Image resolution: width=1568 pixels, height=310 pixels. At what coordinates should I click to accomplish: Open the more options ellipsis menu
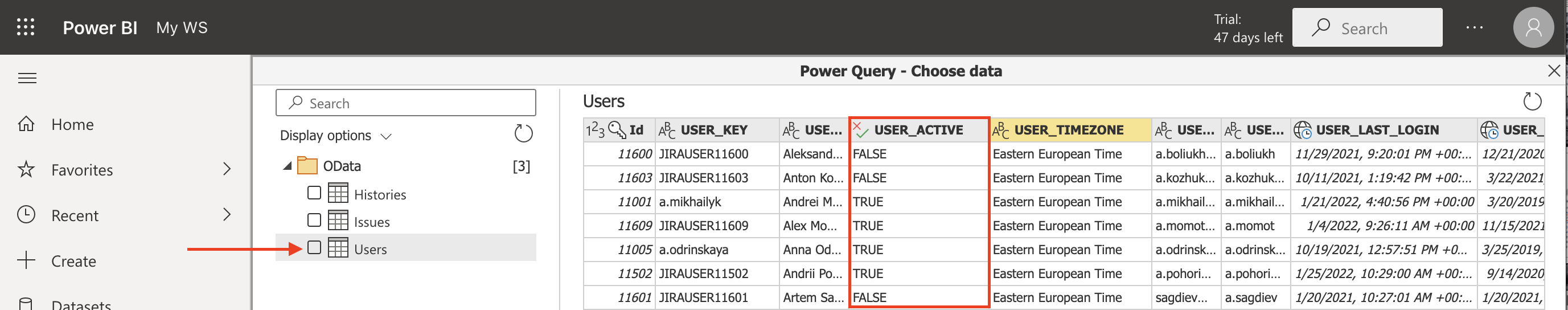(x=1474, y=27)
